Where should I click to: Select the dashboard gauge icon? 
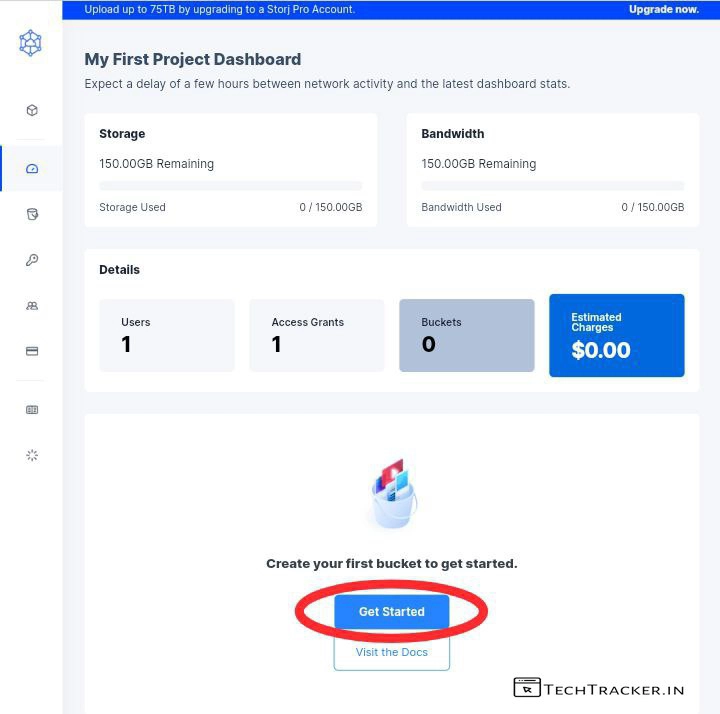tap(32, 169)
